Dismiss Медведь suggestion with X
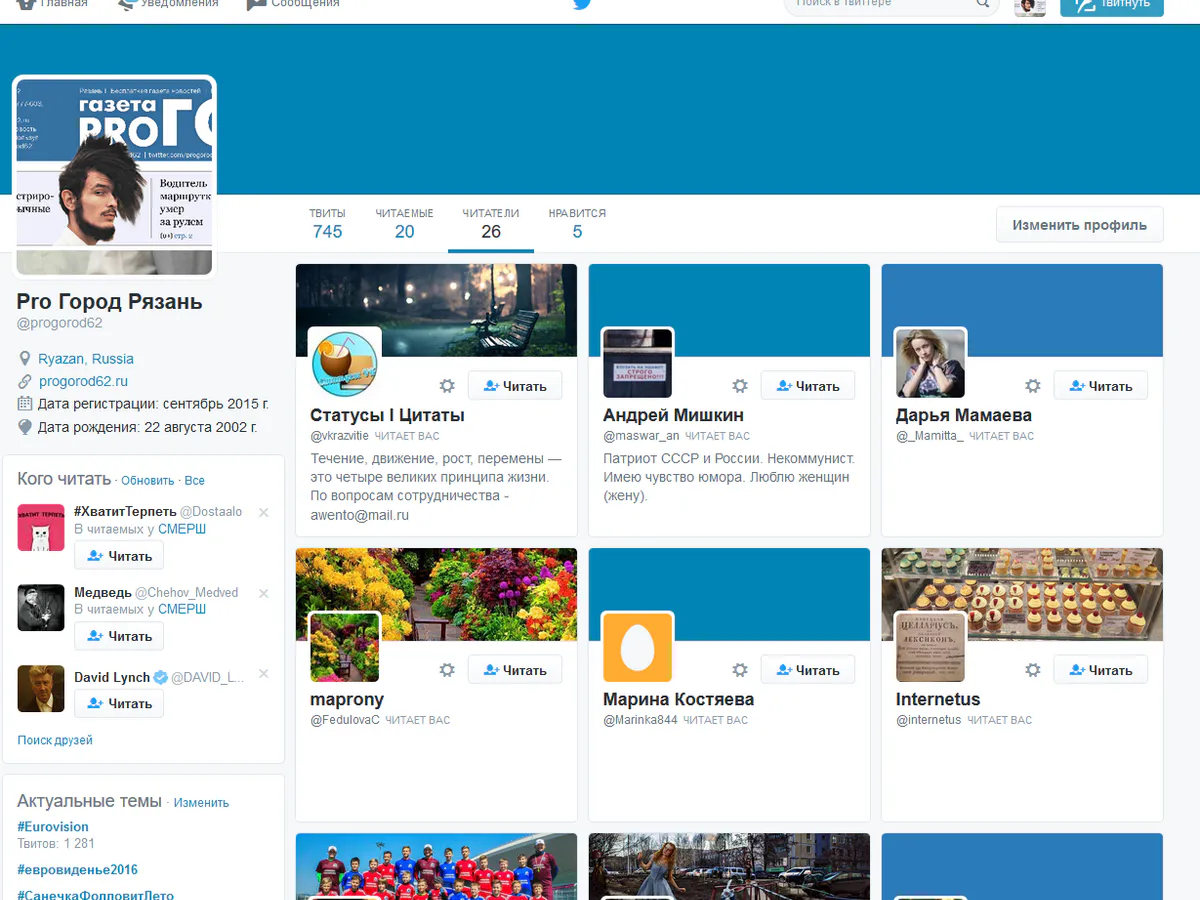The image size is (1200, 900). point(264,593)
